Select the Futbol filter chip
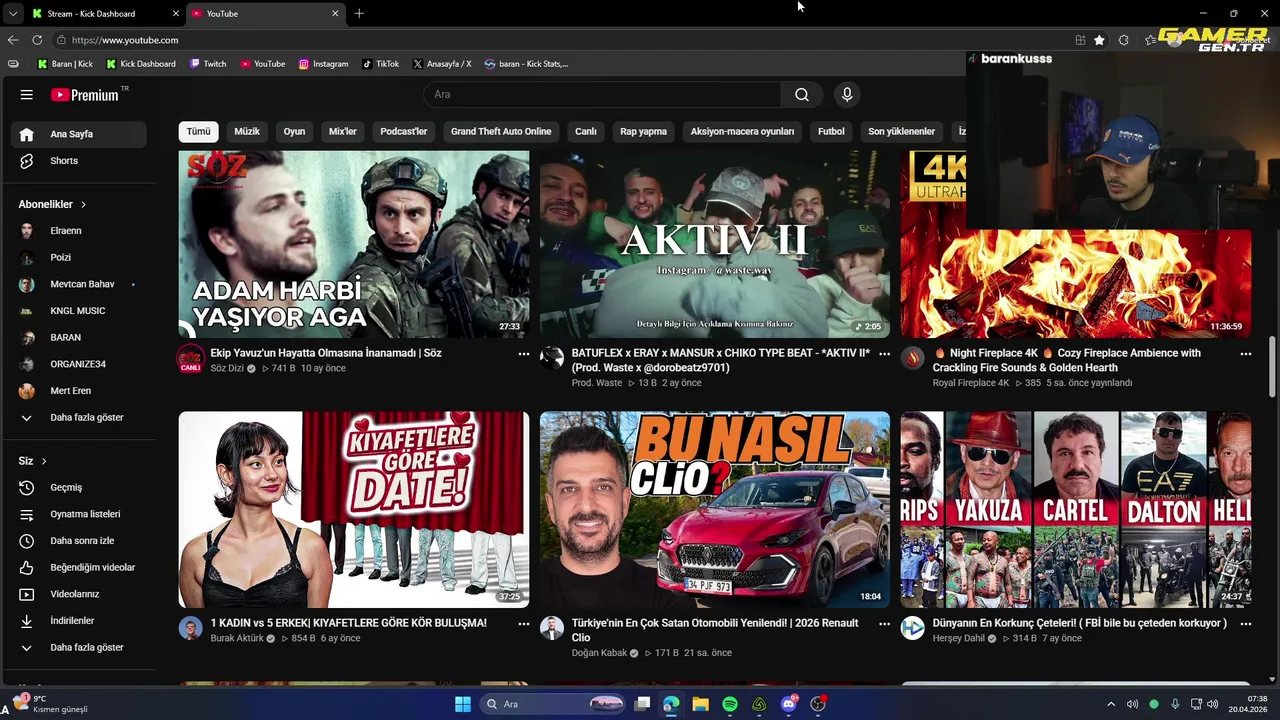1280x720 pixels. [x=831, y=132]
